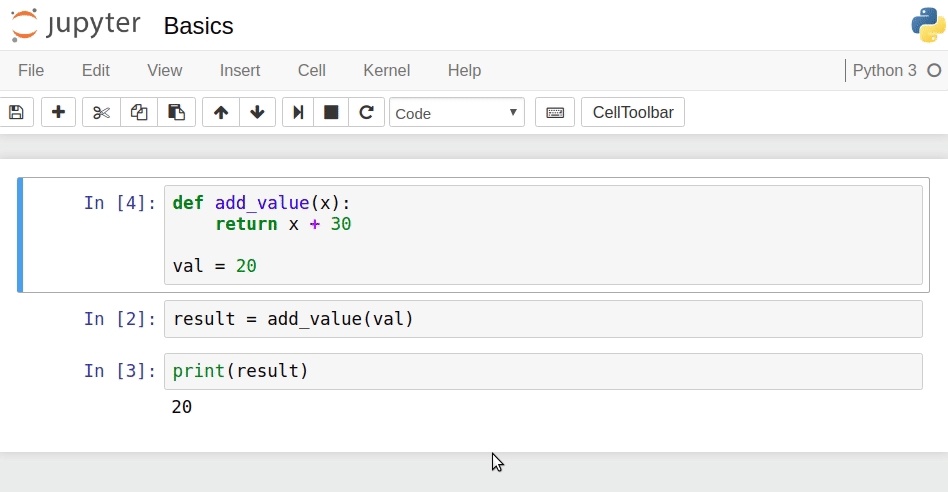Viewport: 948px width, 492px height.
Task: Click the Jupyter logo link
Action: pos(76,25)
